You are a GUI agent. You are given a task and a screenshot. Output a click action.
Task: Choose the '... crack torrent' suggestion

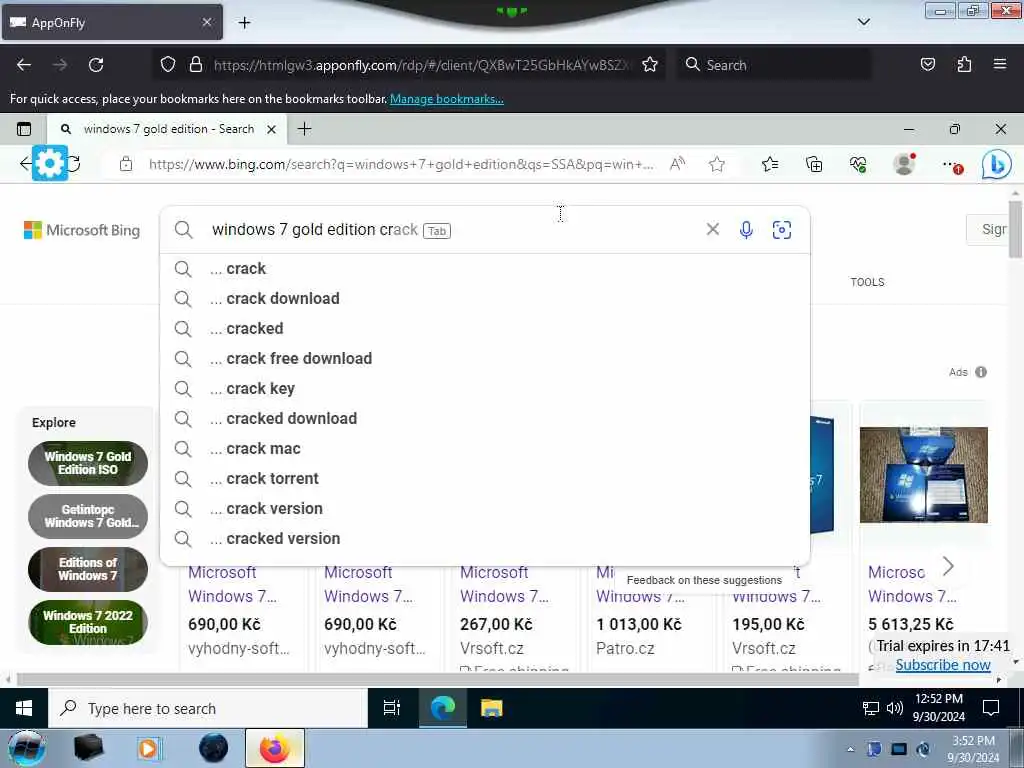pos(485,479)
